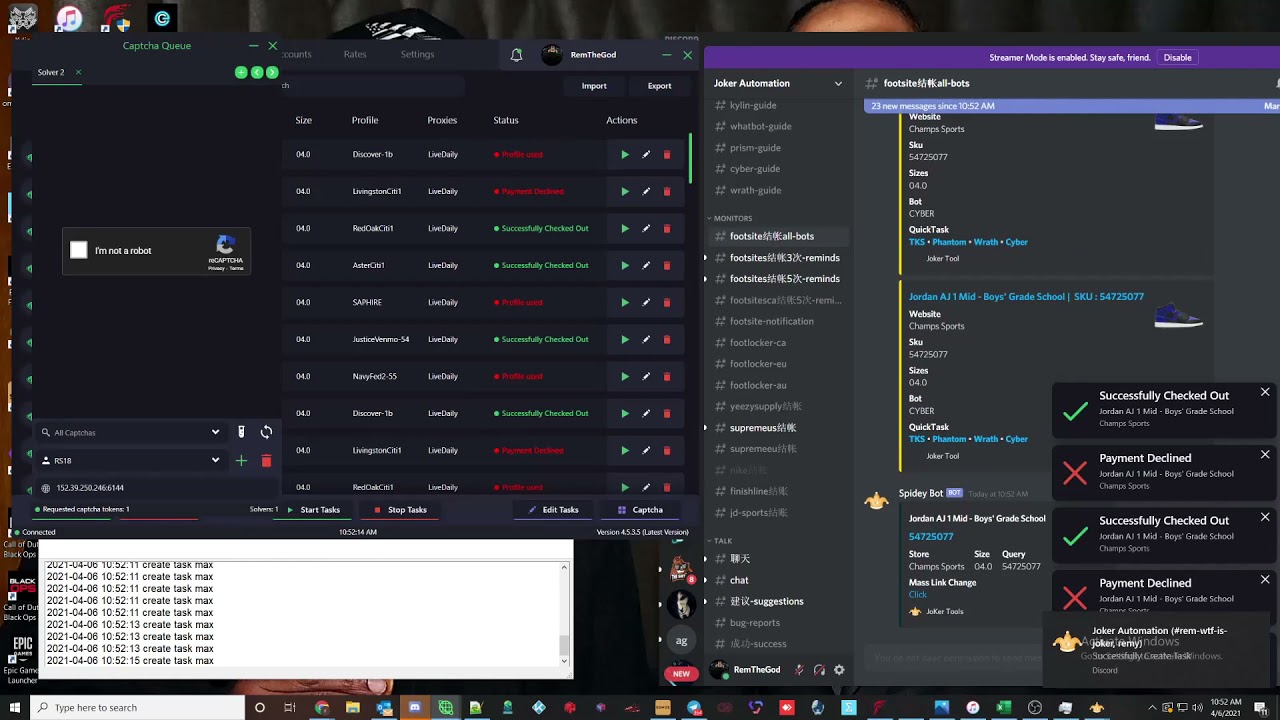1280x720 pixels.
Task: Click Edit Tasks
Action: coord(553,510)
